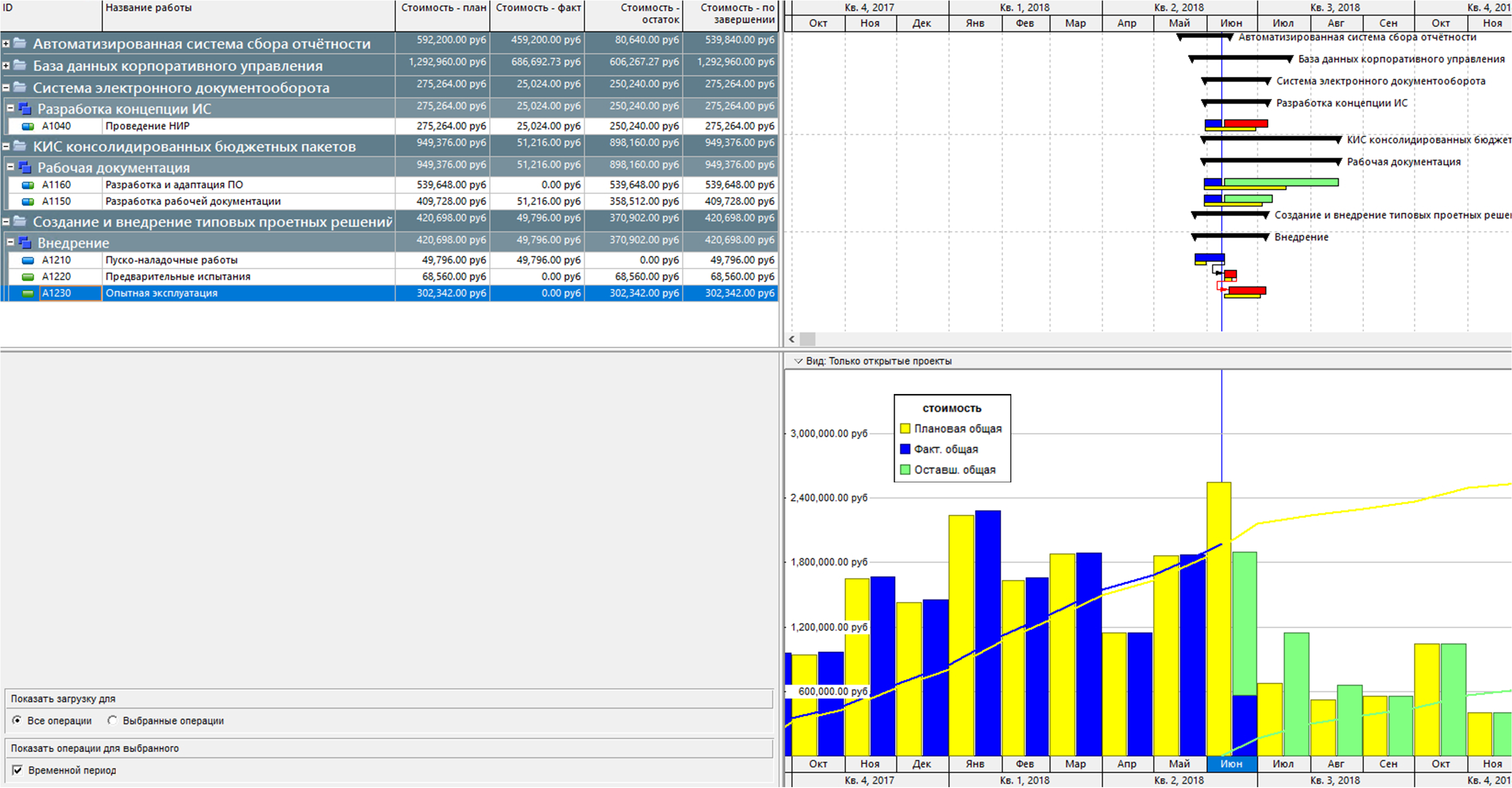Click the green activity icon for A1220
This screenshot has width=1512, height=788.
coord(28,276)
